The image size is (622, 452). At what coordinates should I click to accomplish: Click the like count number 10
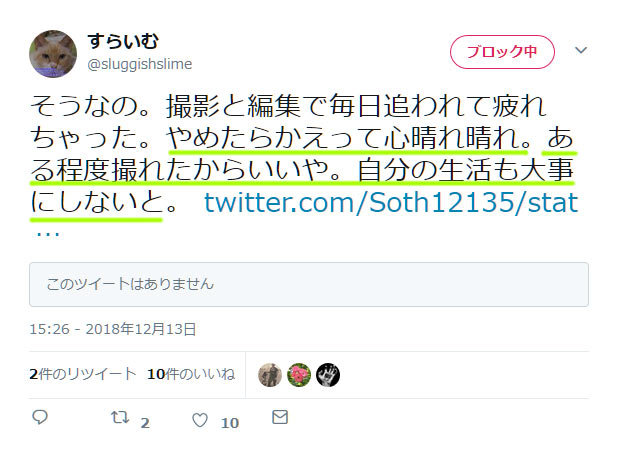click(230, 423)
